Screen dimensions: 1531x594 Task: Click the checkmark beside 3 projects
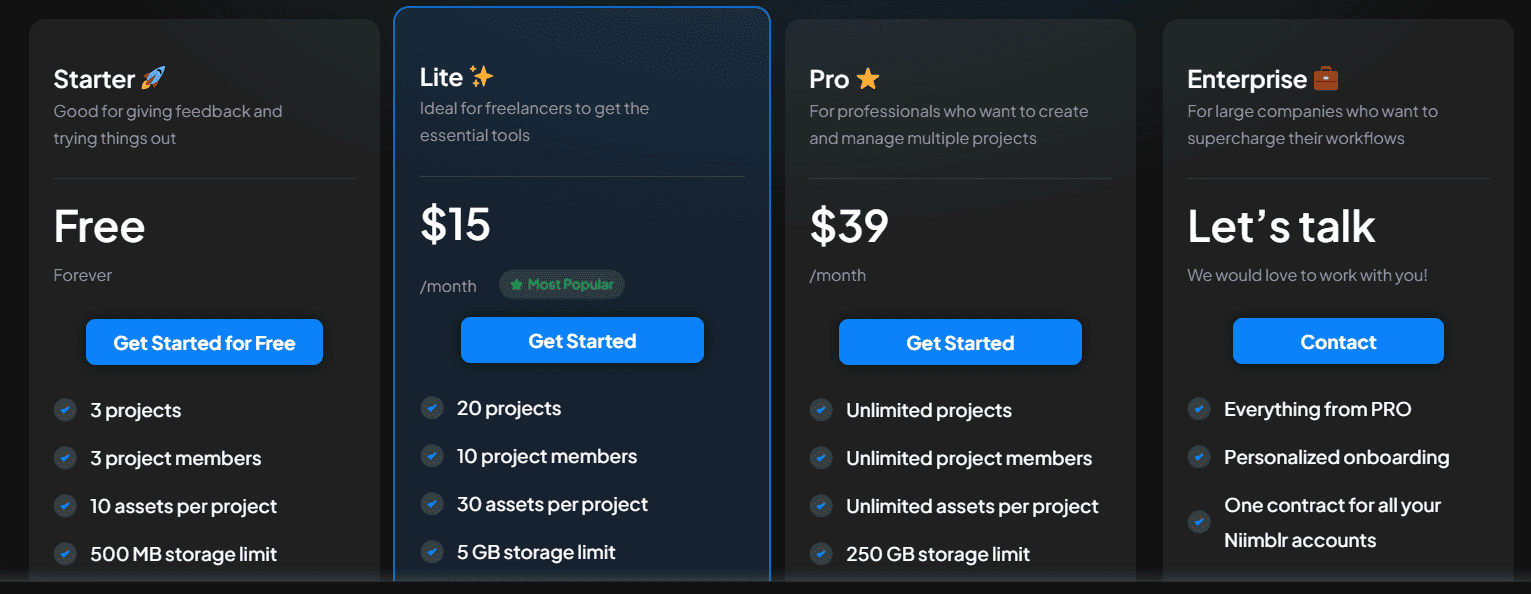click(x=65, y=409)
